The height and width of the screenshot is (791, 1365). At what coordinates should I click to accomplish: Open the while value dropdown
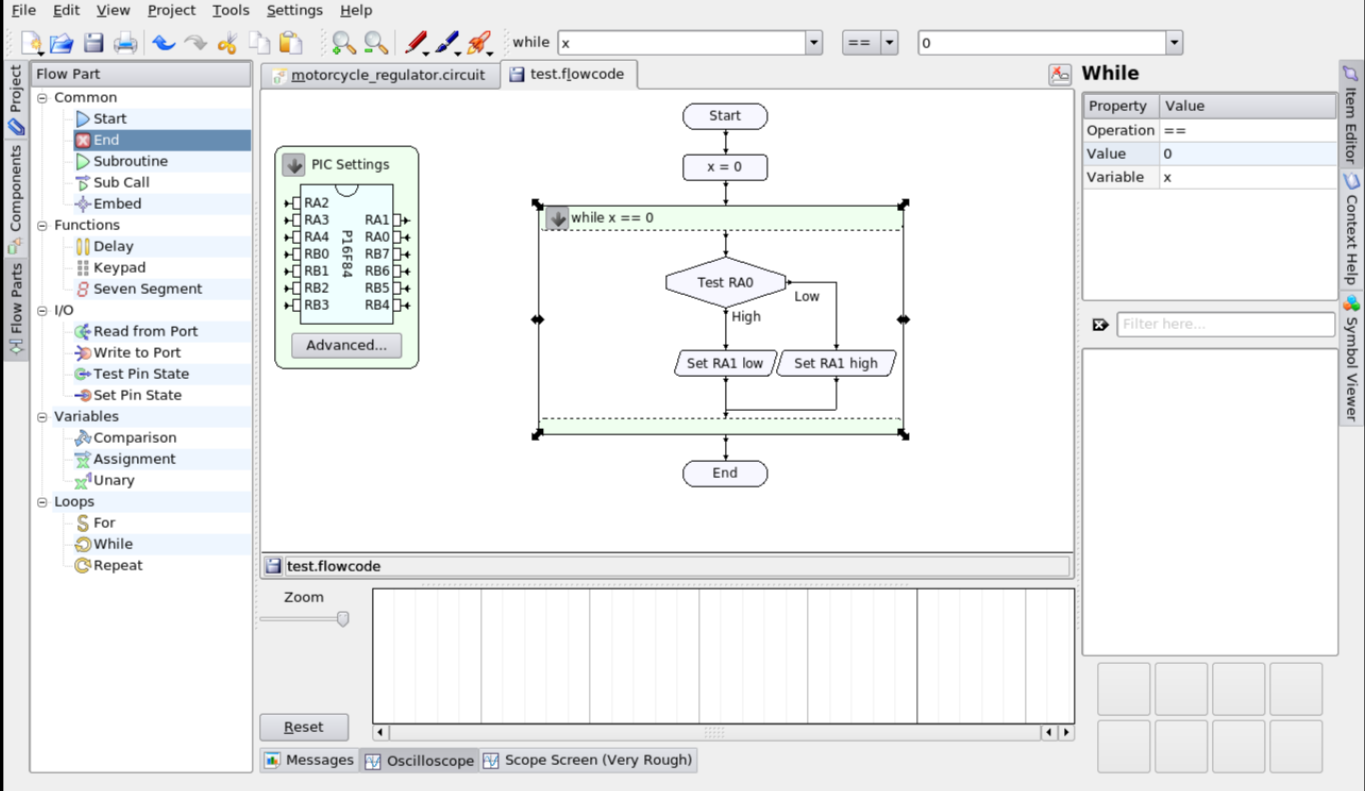pos(1174,43)
